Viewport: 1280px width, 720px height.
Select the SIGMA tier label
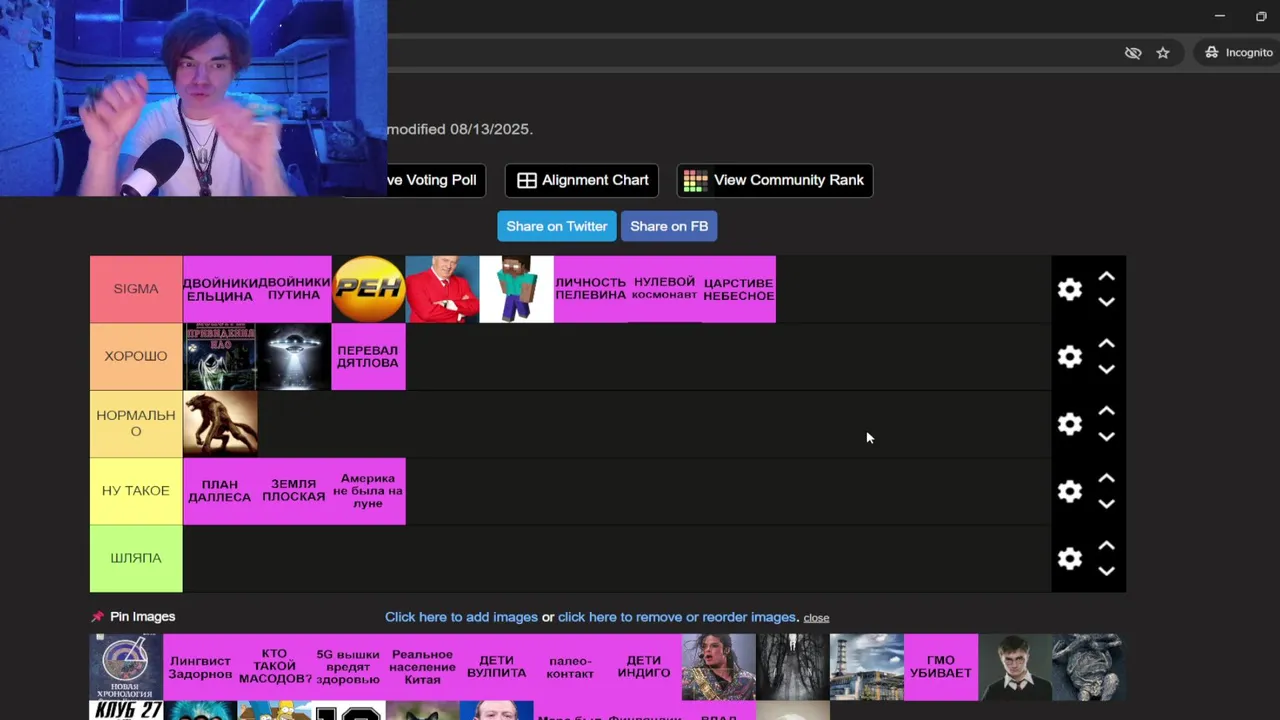(136, 289)
